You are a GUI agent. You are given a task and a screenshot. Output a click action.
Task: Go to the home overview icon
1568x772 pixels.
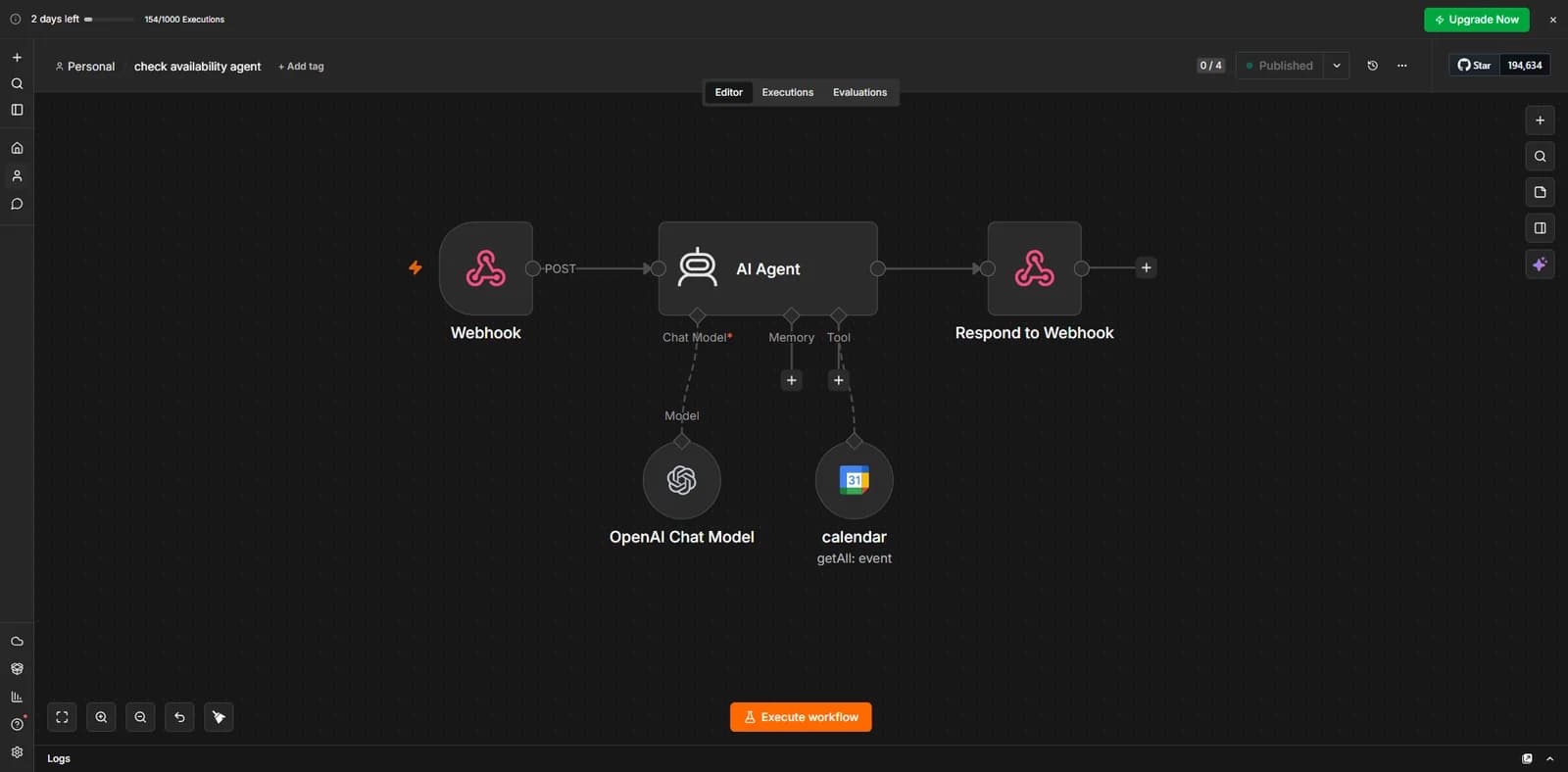pos(17,148)
